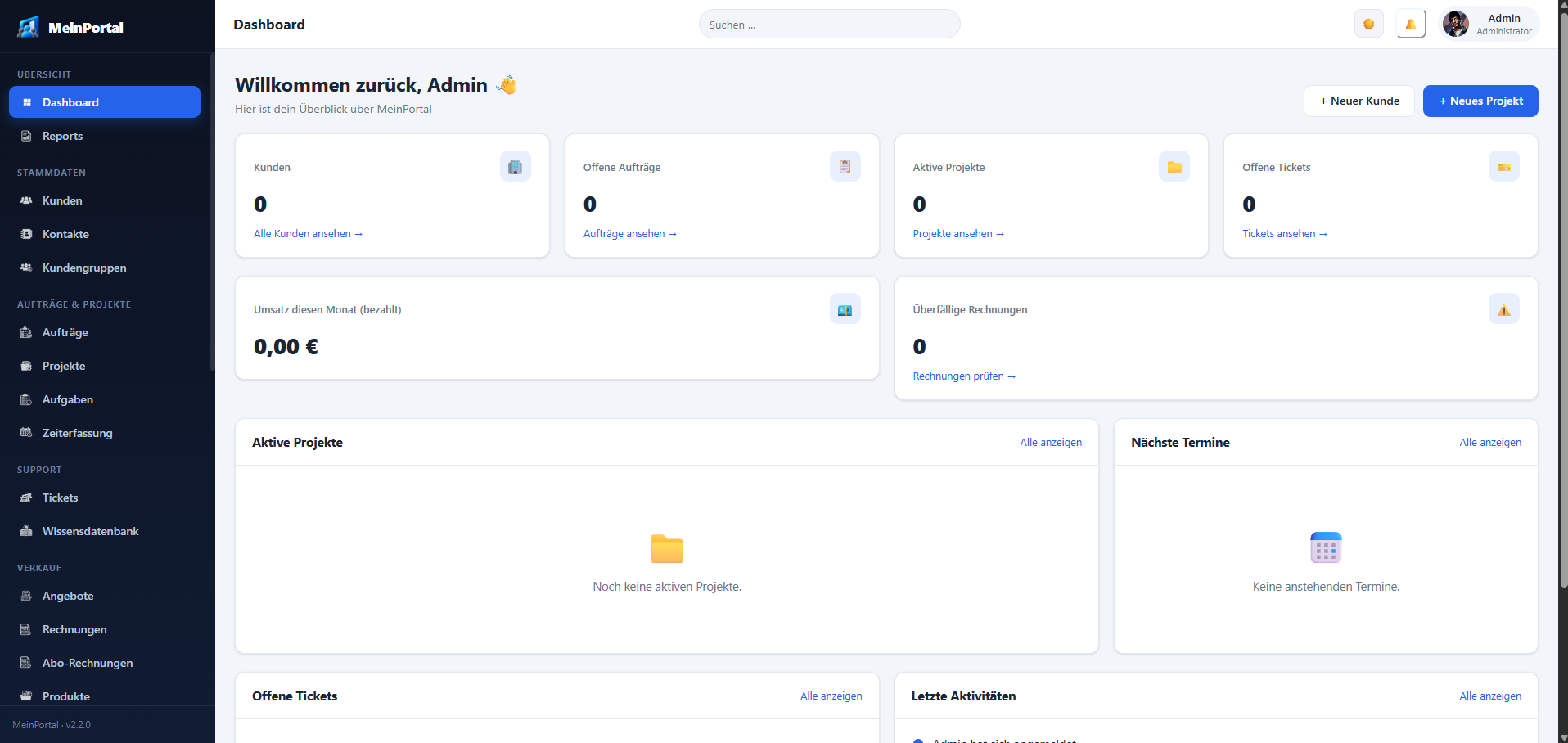Click the large folder icon in Aktive Projekte panel
The width and height of the screenshot is (1568, 743).
(x=667, y=548)
